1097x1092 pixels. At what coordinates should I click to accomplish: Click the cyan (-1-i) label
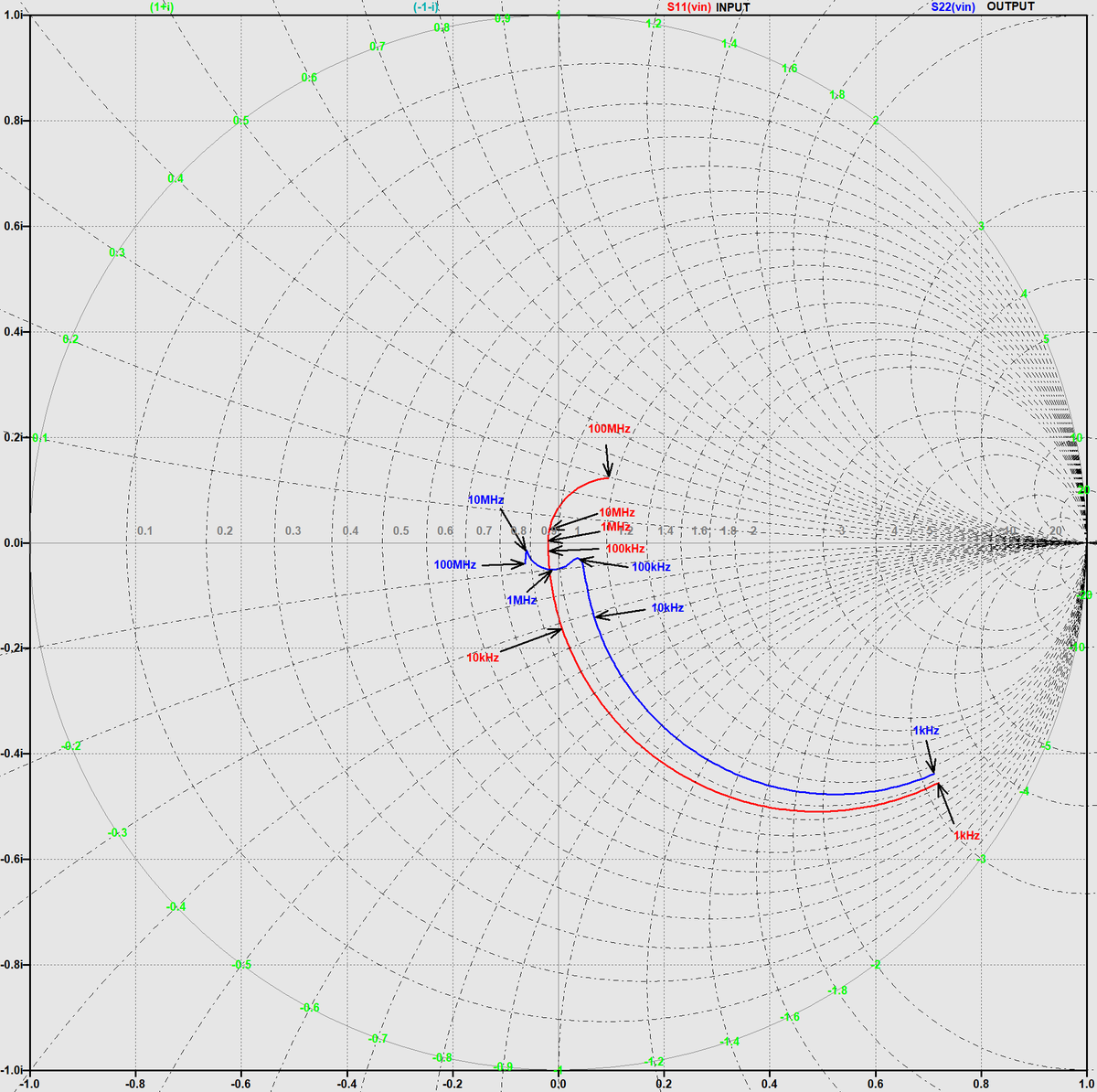click(x=426, y=6)
